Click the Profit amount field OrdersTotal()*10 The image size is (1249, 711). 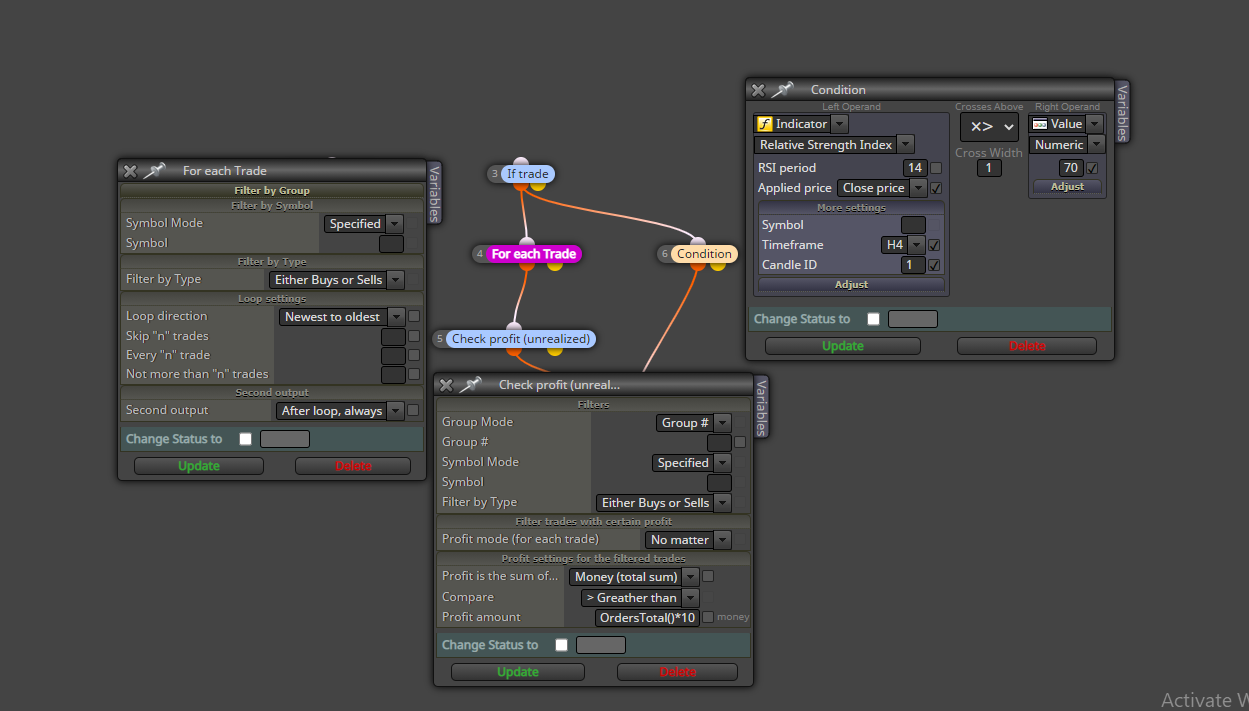click(647, 618)
